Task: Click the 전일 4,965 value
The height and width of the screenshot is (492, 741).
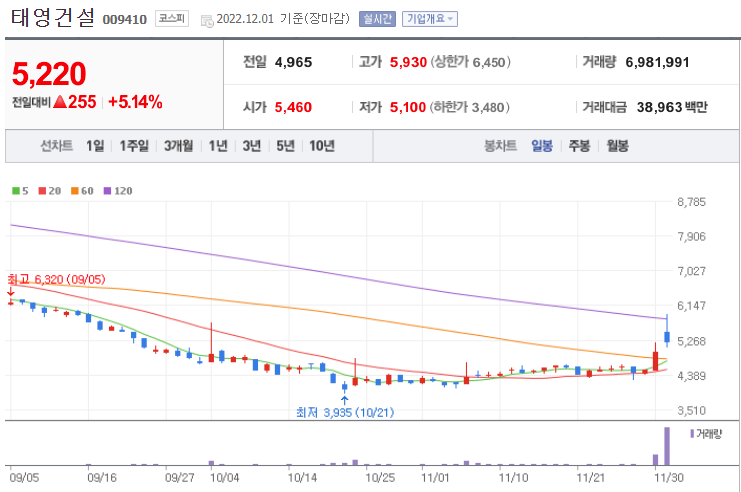Action: (x=293, y=62)
